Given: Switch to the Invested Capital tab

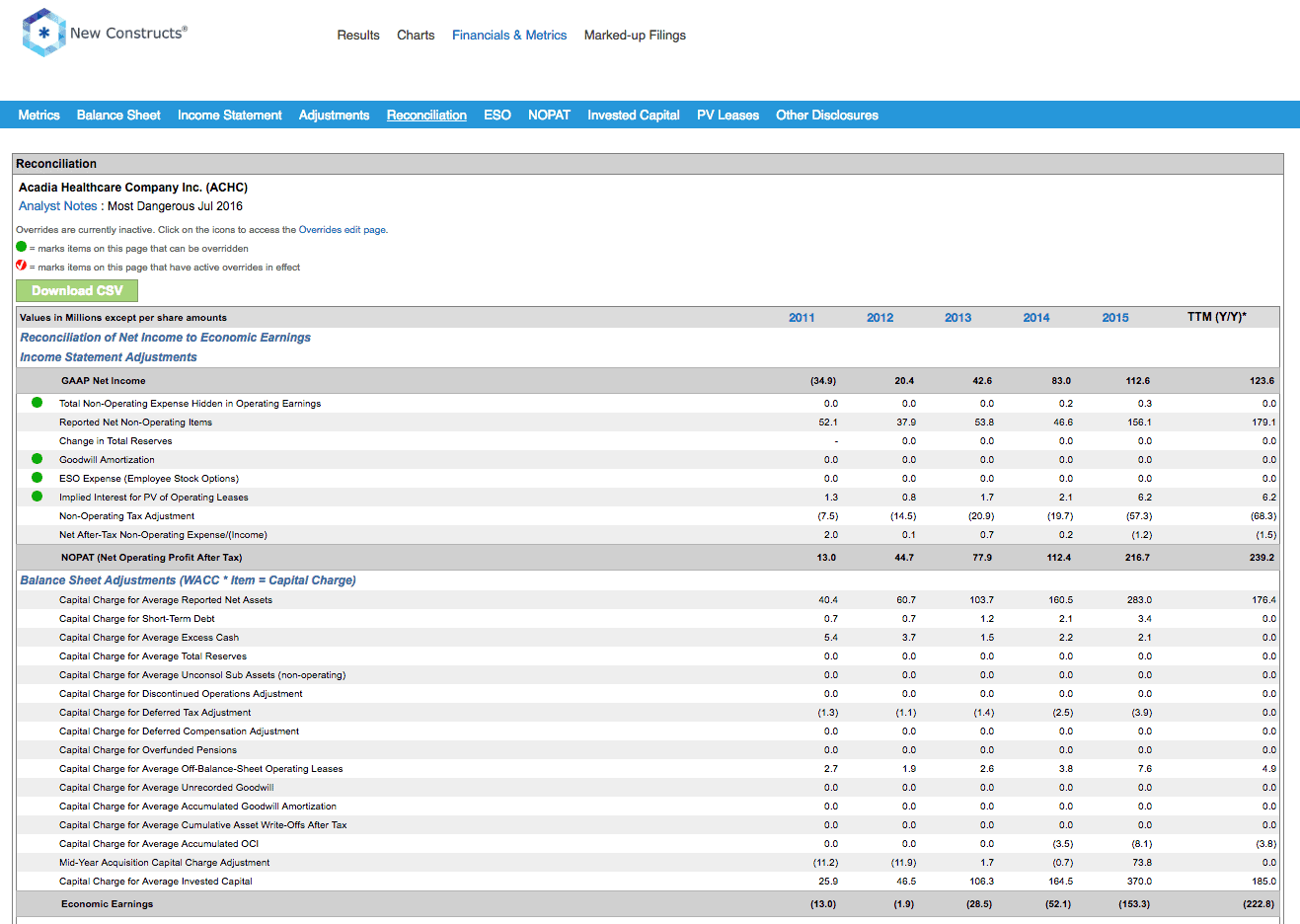Looking at the screenshot, I should pos(634,115).
